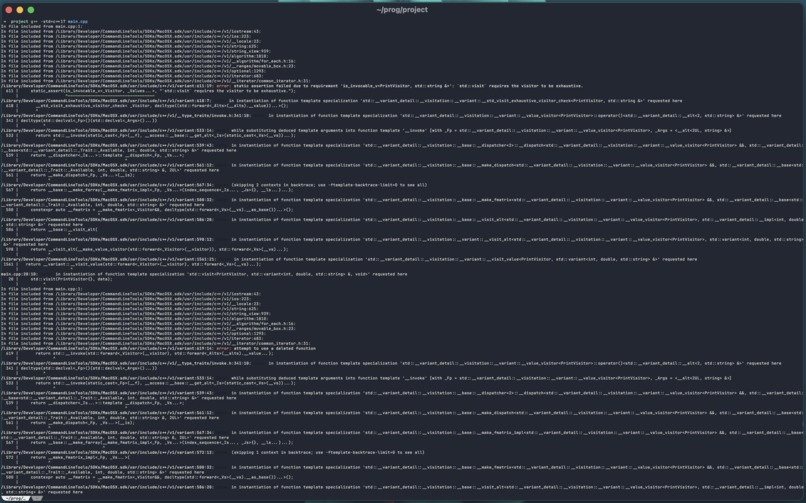Viewport: 806px width, 503px height.
Task: Close the terminal window with red button
Action: coord(8,10)
